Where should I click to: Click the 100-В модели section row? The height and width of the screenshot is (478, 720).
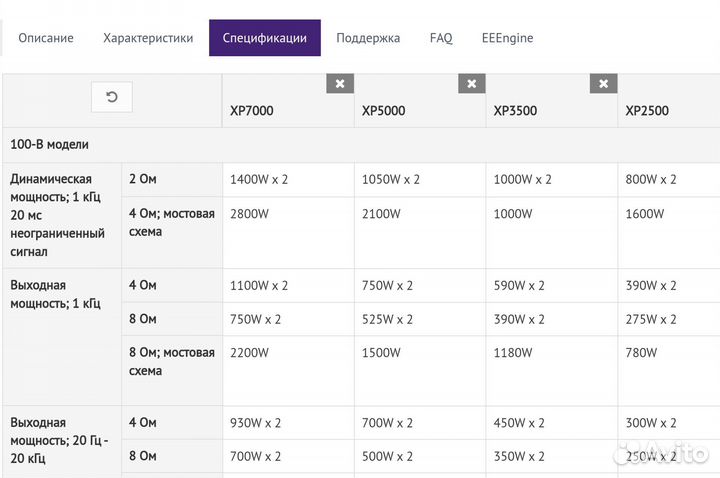[50, 144]
